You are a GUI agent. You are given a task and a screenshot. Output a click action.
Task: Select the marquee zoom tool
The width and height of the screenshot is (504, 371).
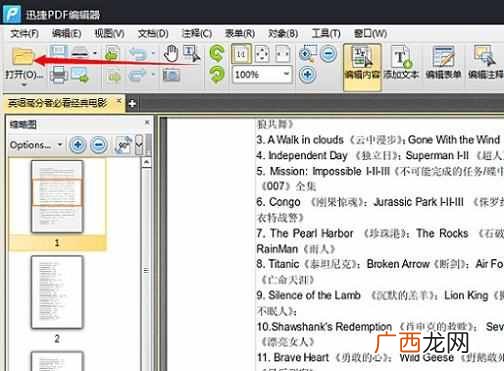click(x=308, y=54)
